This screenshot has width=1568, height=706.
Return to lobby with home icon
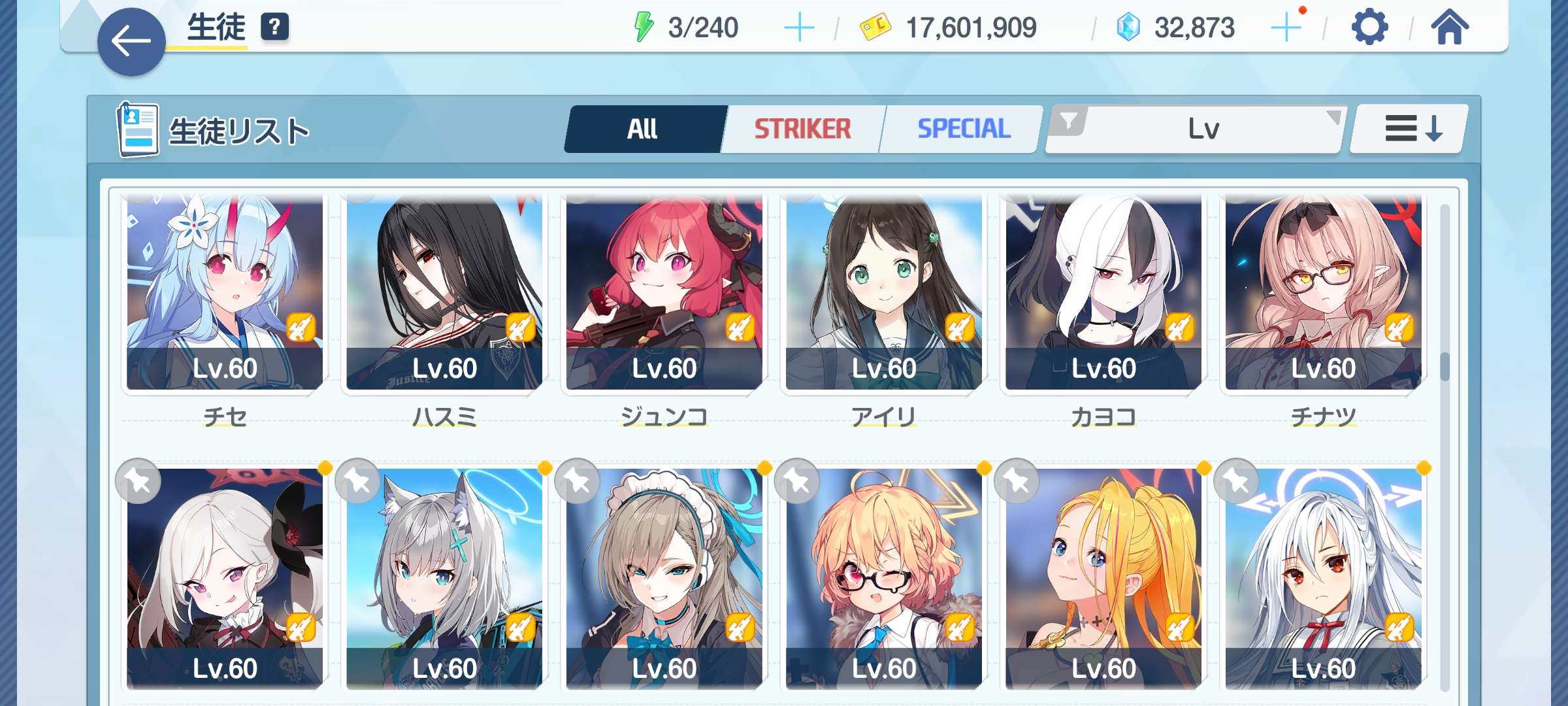click(x=1449, y=27)
